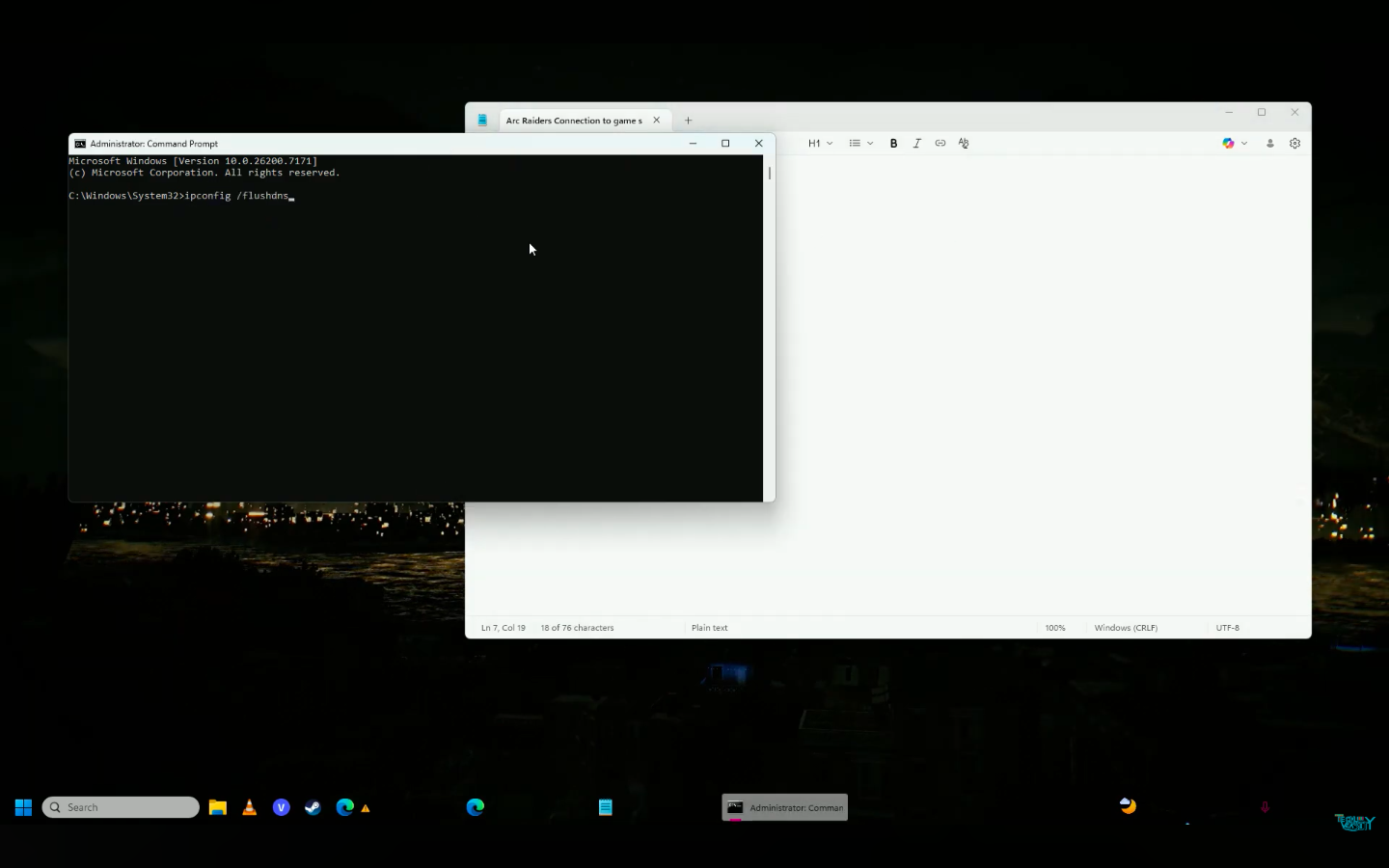This screenshot has width=1389, height=868.
Task: Toggle bold formatting in Notepad
Action: click(x=893, y=143)
